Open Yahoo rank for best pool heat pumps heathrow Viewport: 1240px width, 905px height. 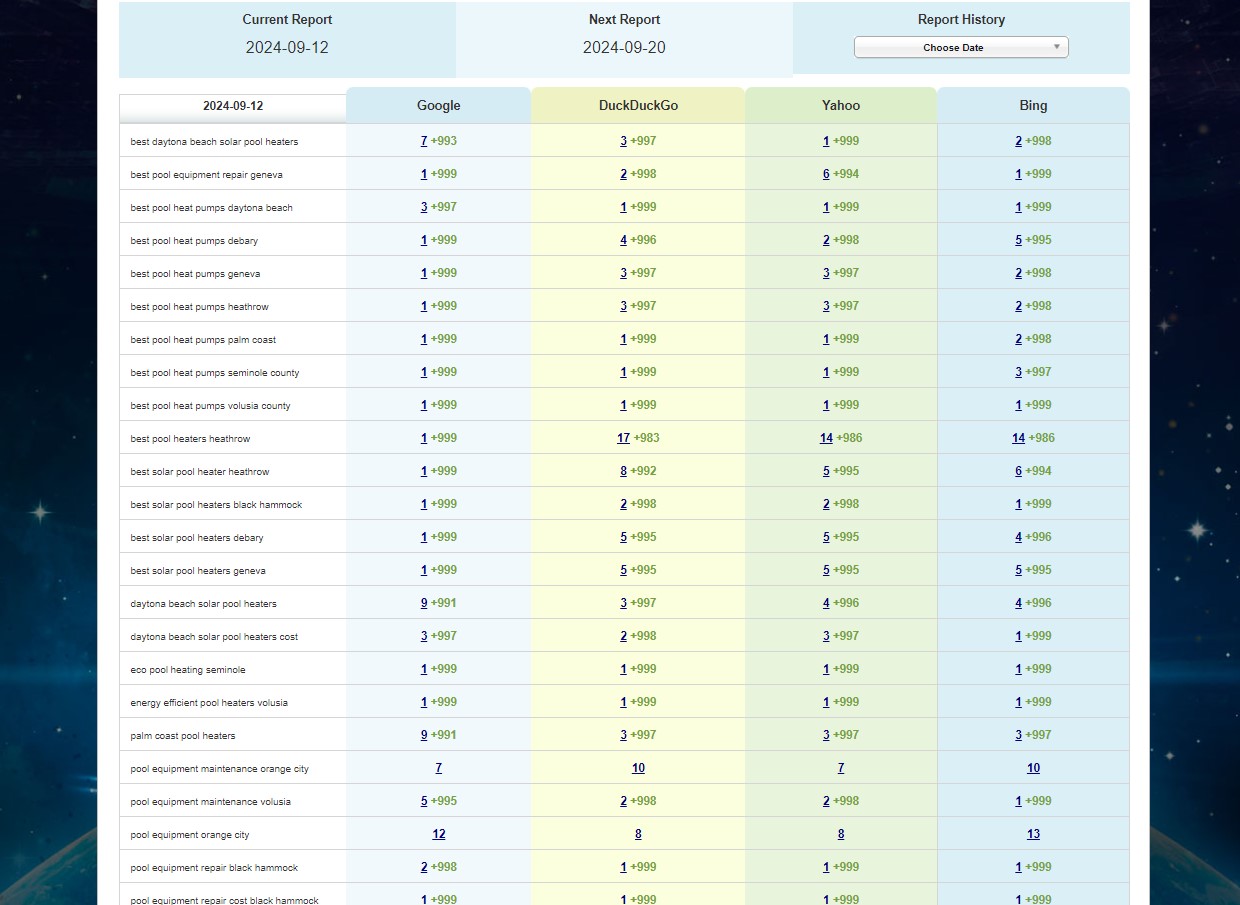coord(826,306)
